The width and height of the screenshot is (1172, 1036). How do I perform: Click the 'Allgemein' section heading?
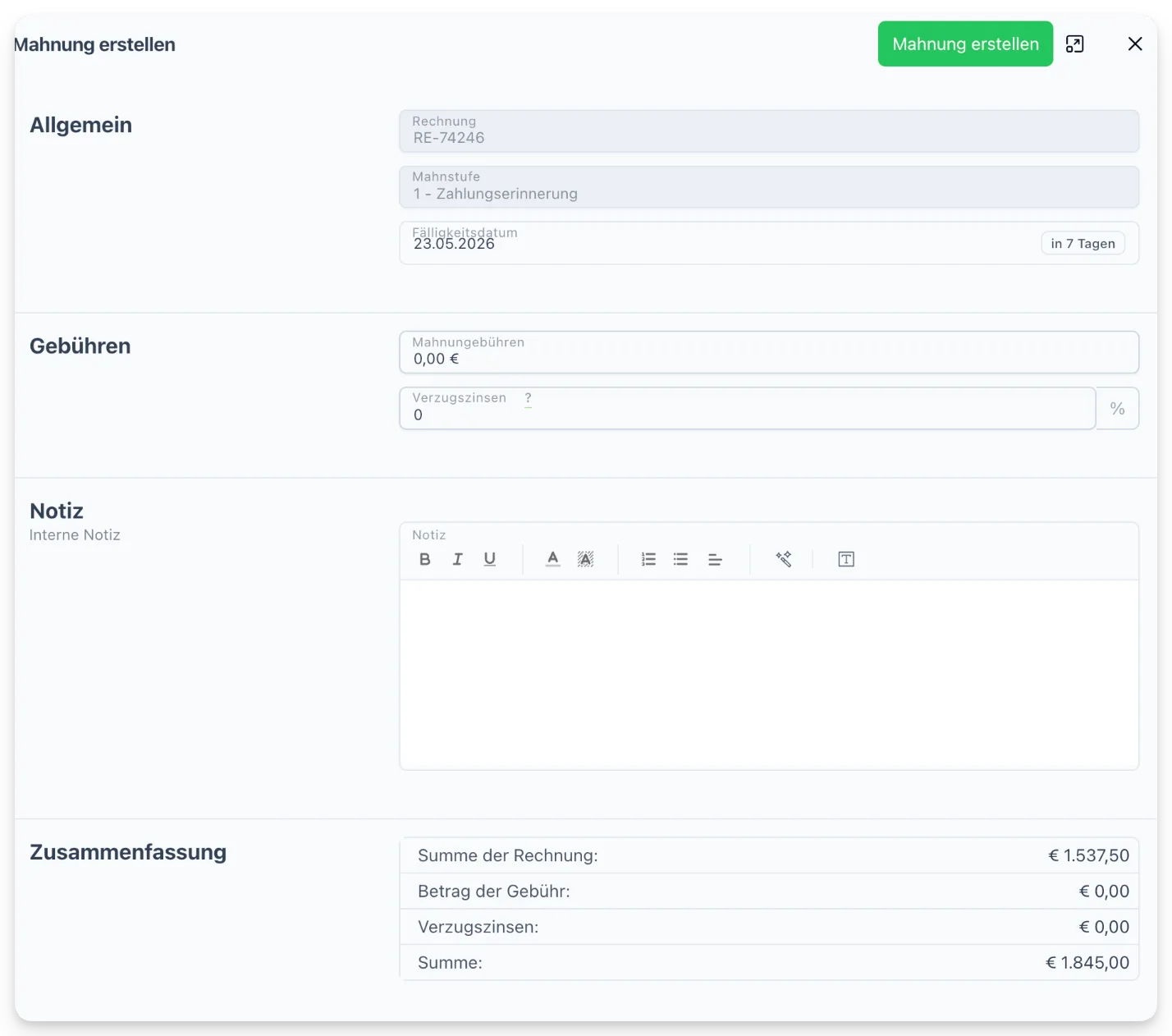80,125
